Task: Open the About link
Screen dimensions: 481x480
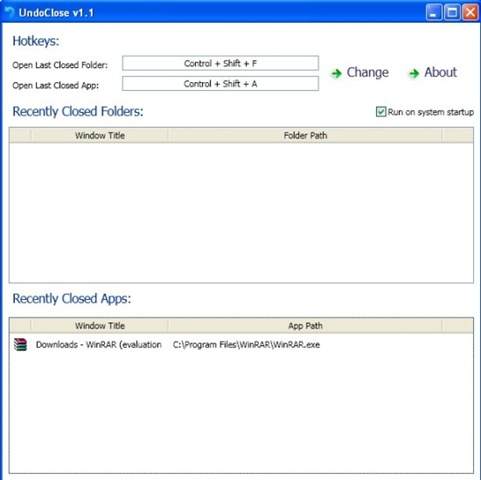Action: [440, 72]
